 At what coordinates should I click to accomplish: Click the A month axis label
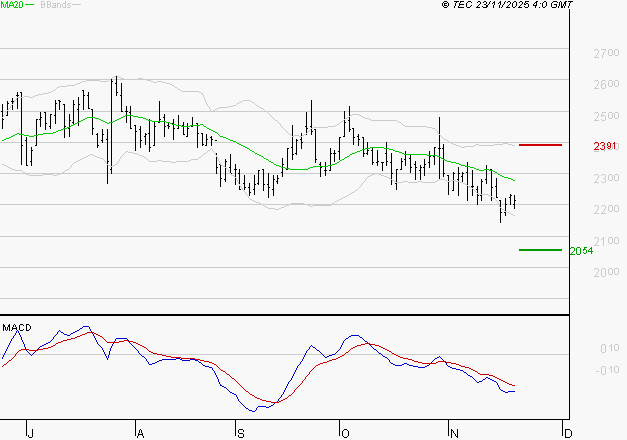(x=140, y=433)
